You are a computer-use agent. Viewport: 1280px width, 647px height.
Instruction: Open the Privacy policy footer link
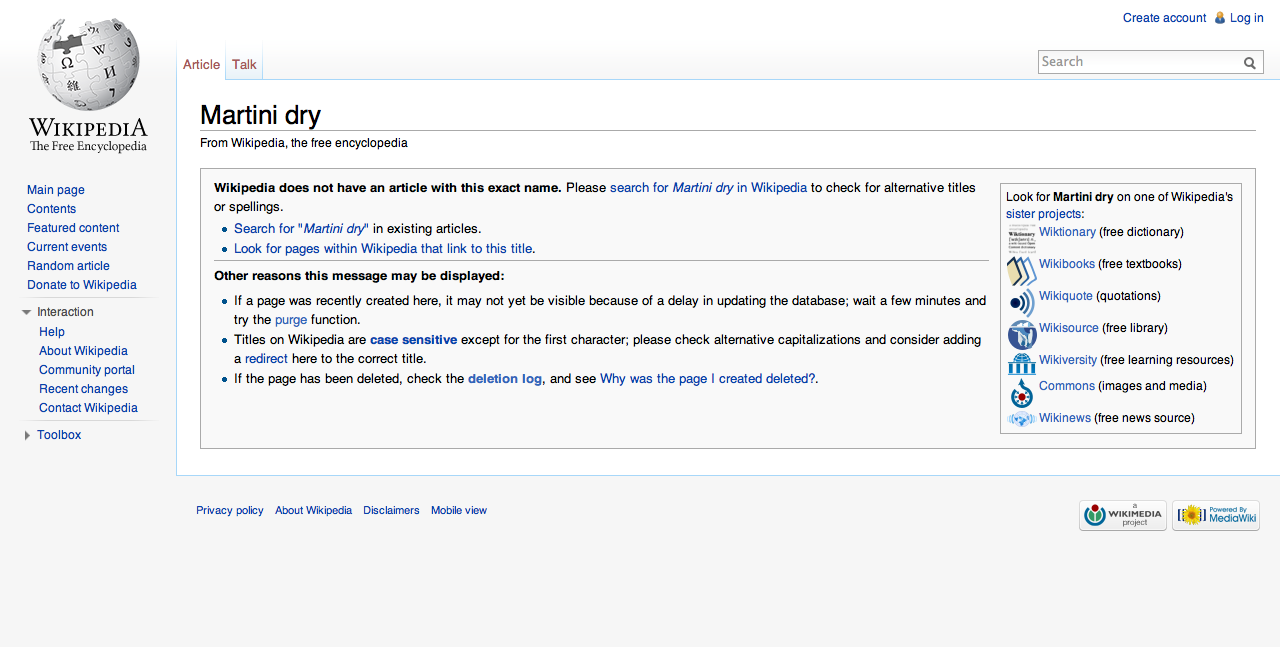(230, 511)
